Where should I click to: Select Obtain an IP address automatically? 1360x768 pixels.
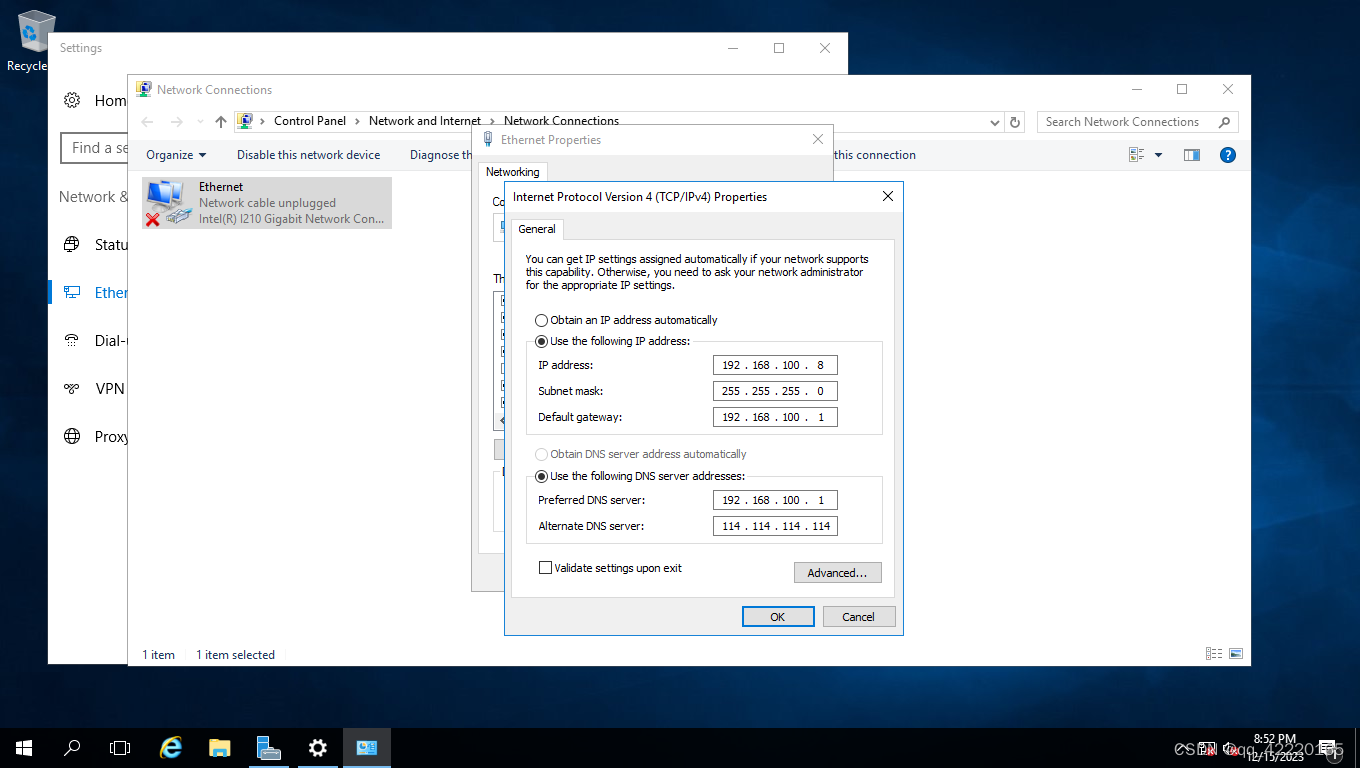[x=541, y=320]
